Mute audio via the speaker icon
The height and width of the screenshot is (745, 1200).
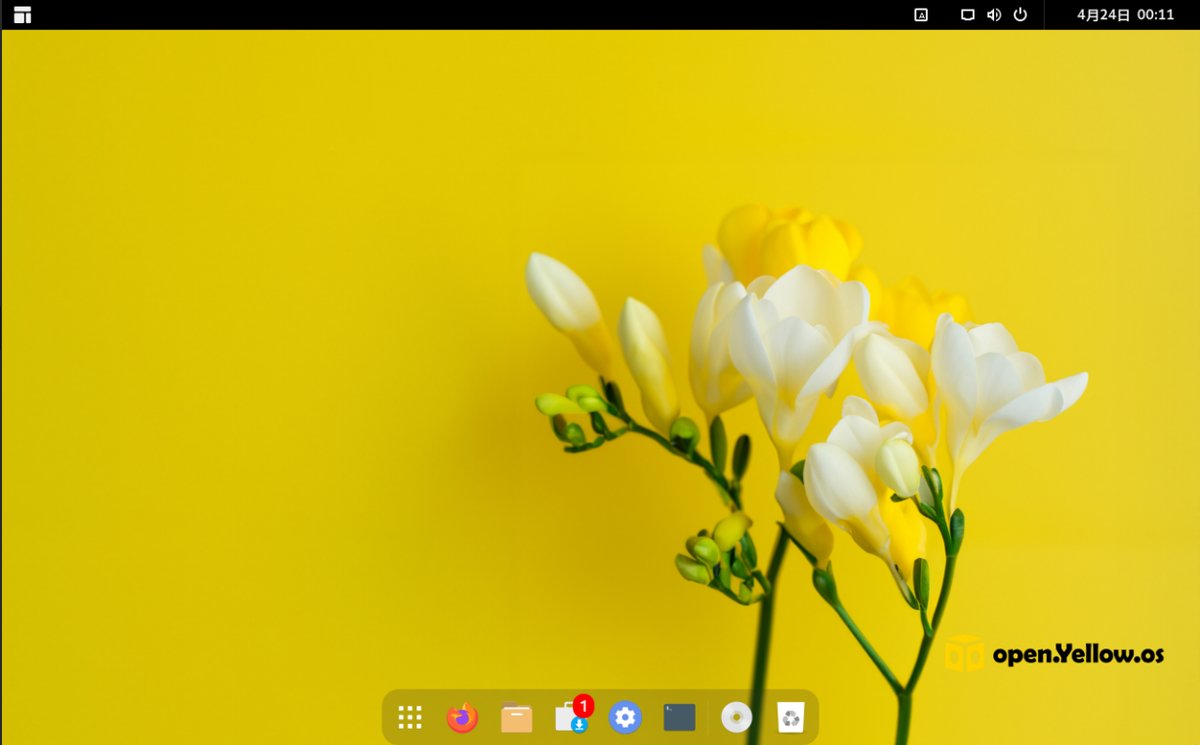(992, 15)
